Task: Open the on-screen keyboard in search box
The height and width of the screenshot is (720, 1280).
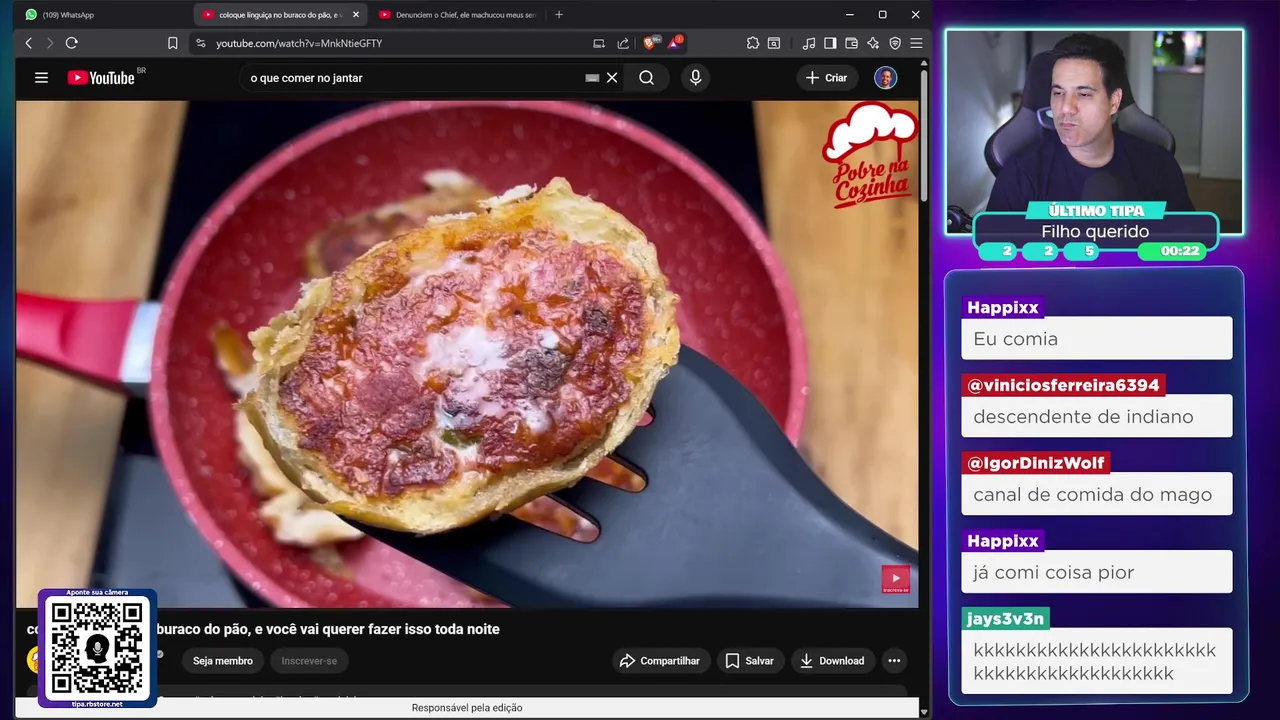Action: coord(592,77)
